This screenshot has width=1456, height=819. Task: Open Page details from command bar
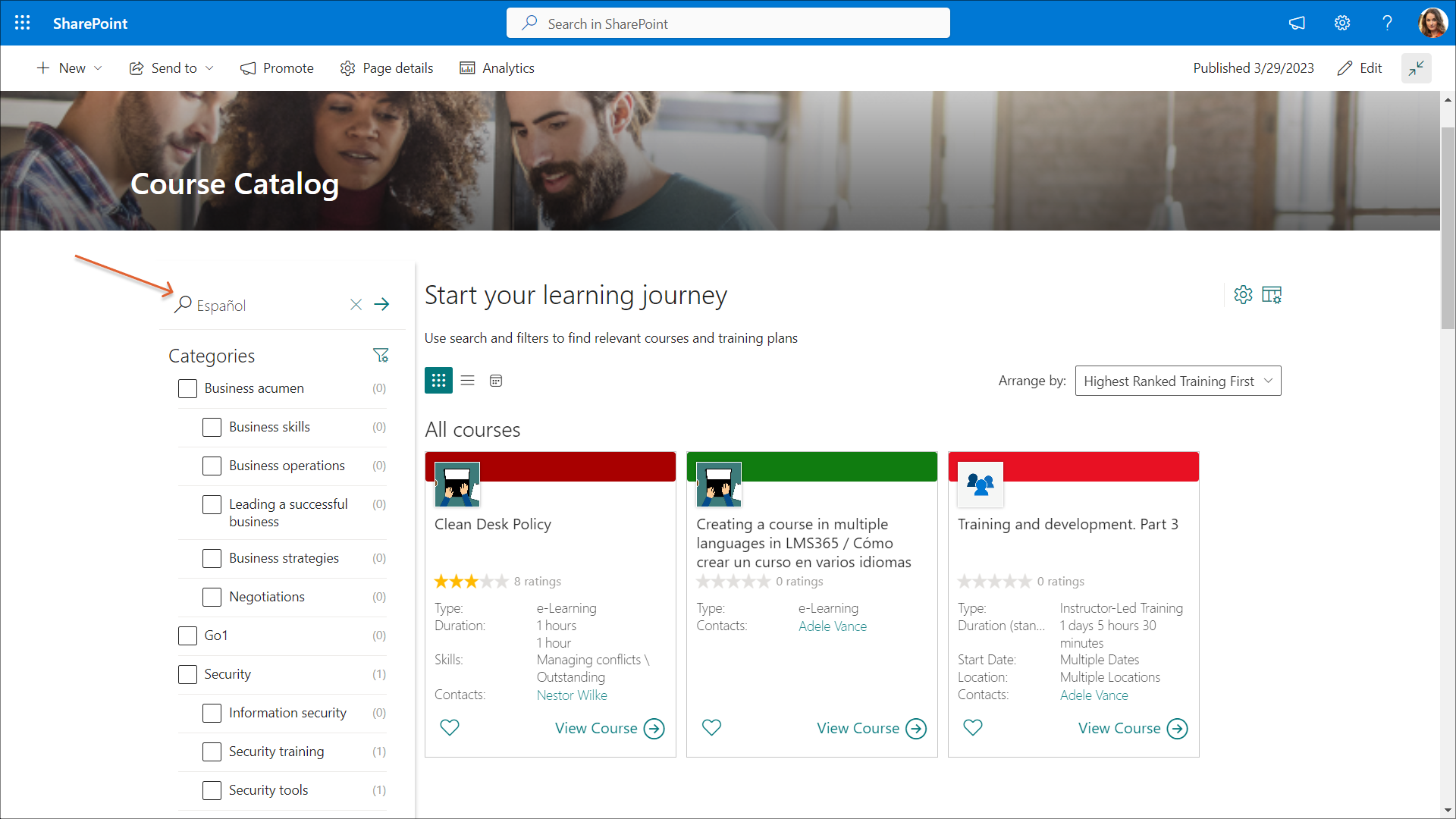coord(387,68)
